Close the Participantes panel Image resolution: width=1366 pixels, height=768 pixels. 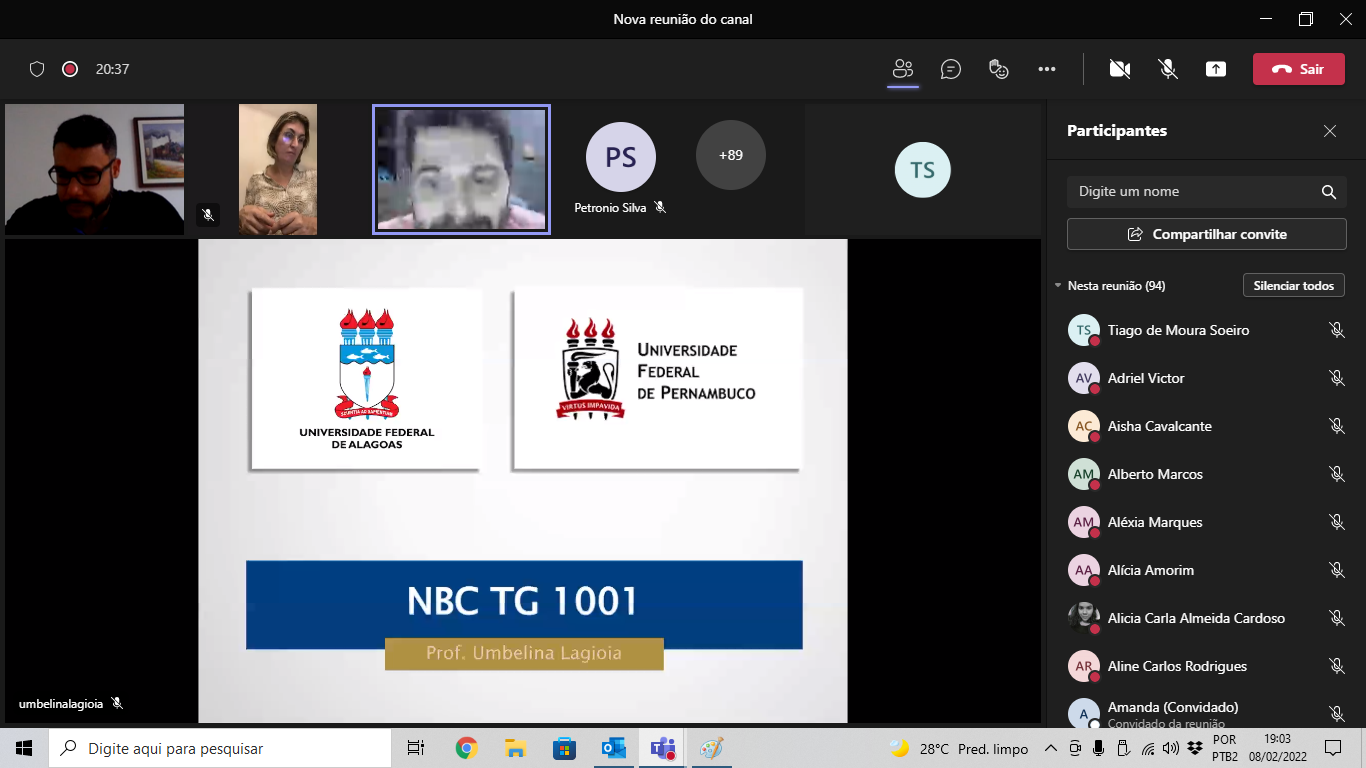coord(1329,131)
